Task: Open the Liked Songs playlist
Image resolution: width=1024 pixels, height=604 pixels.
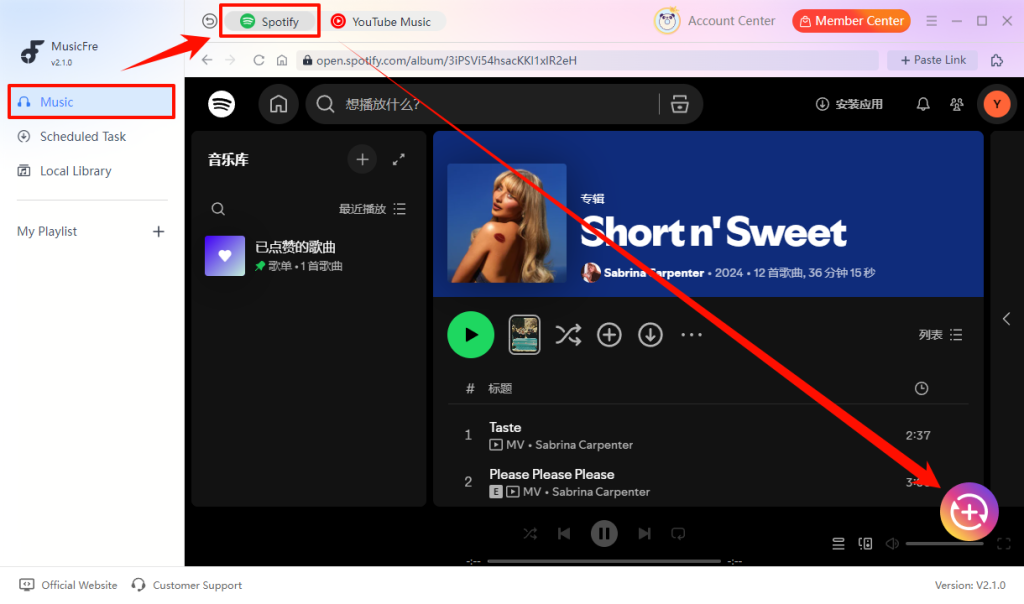Action: click(x=308, y=256)
